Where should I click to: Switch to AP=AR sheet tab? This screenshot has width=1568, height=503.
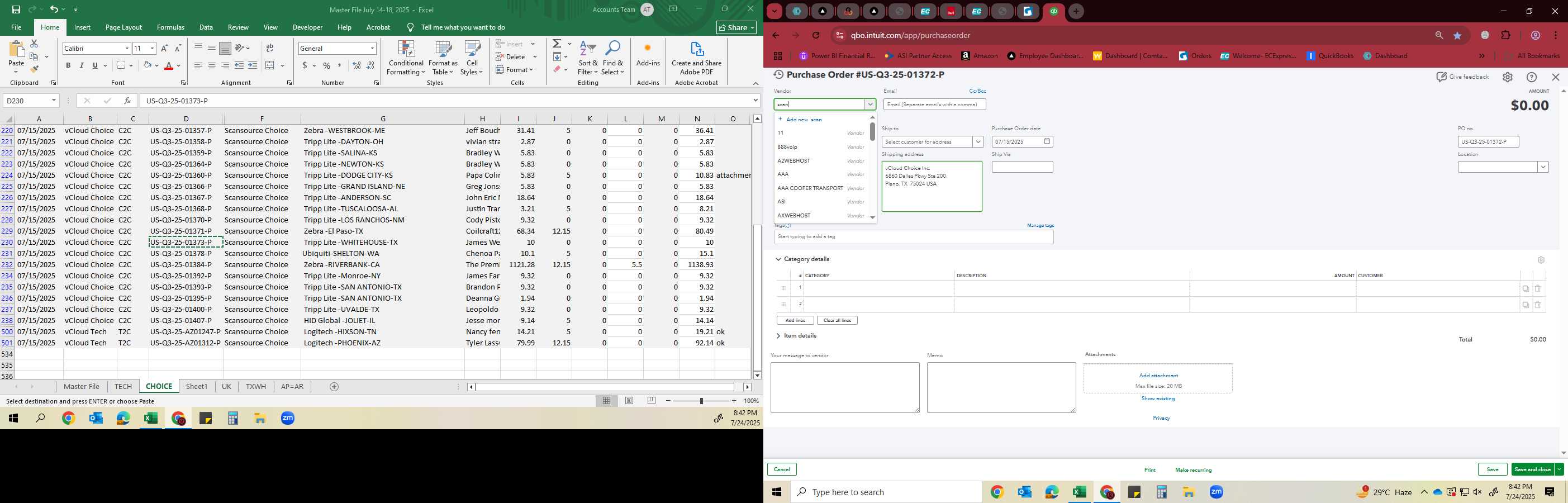point(292,387)
